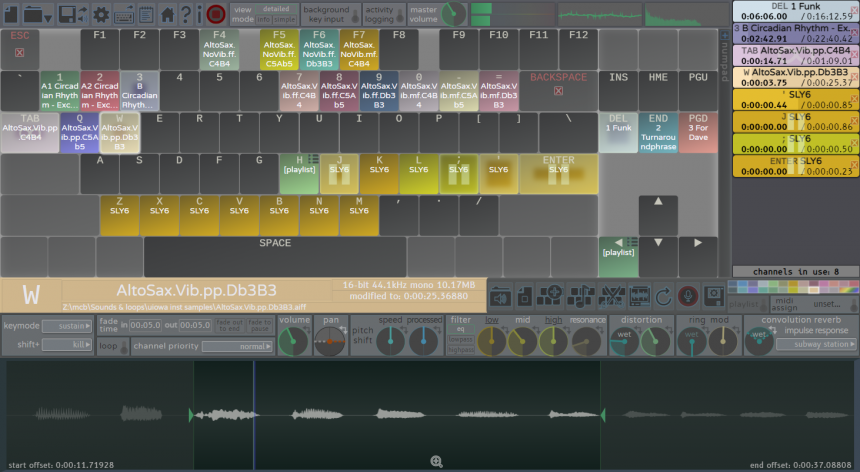Click the PGD 3 For Dave key
The width and height of the screenshot is (860, 472).
click(698, 133)
